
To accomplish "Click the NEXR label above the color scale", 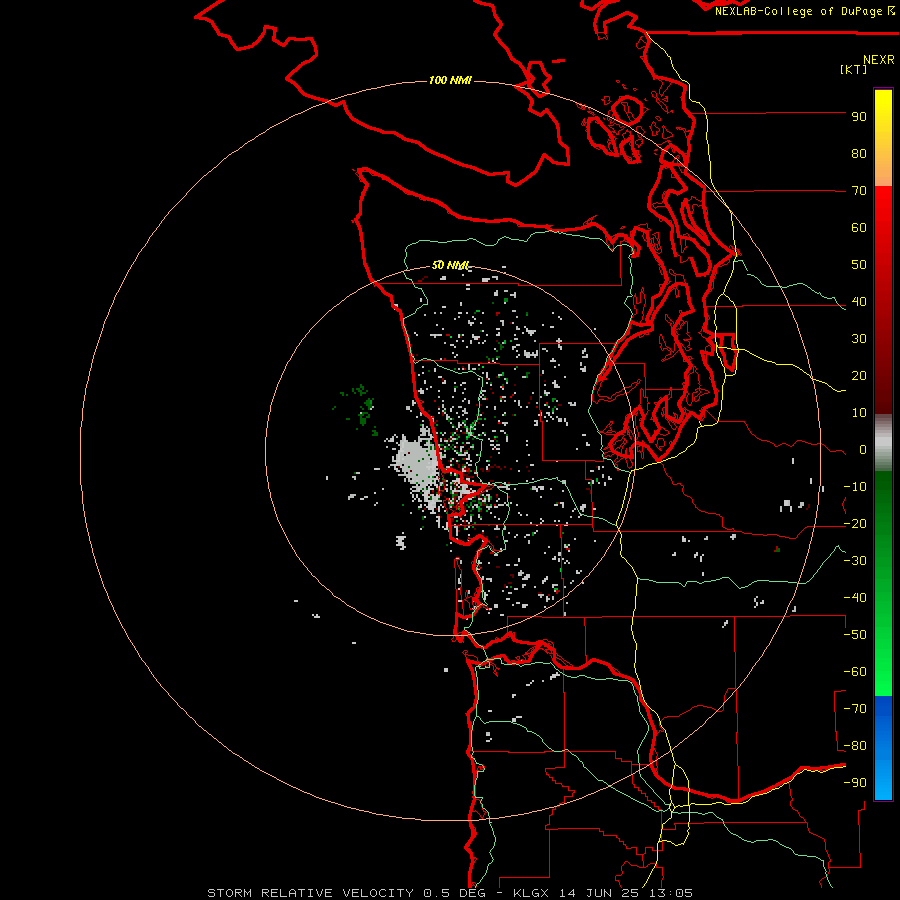I will (879, 60).
